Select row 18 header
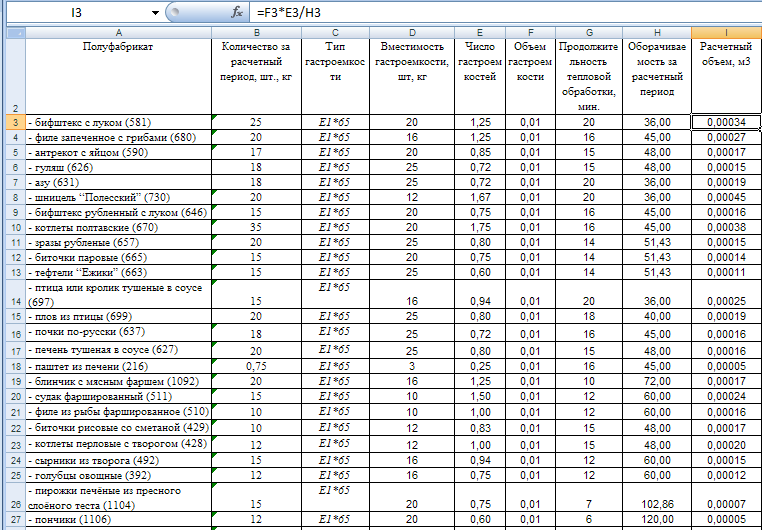 tap(16, 367)
